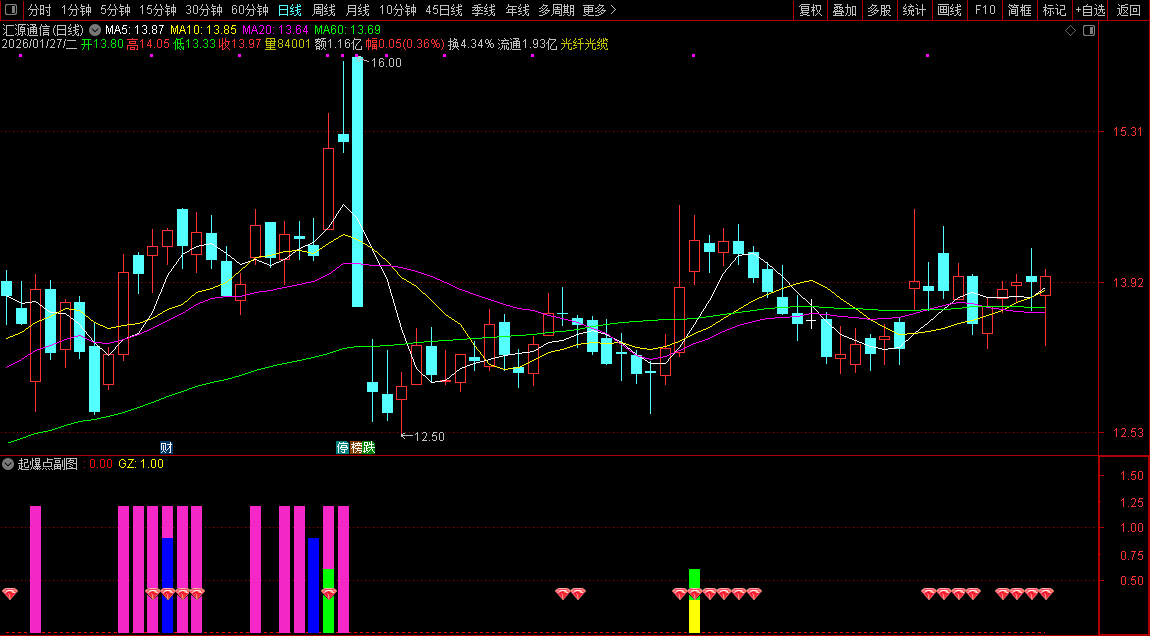
Task: Open the 多周期 view
Action: pyautogui.click(x=557, y=10)
